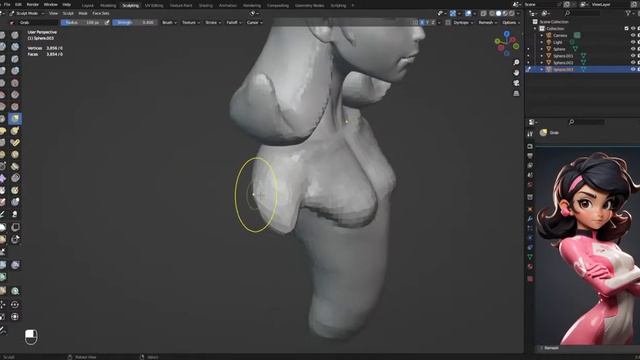Open the Stroke dropdown

click(213, 22)
